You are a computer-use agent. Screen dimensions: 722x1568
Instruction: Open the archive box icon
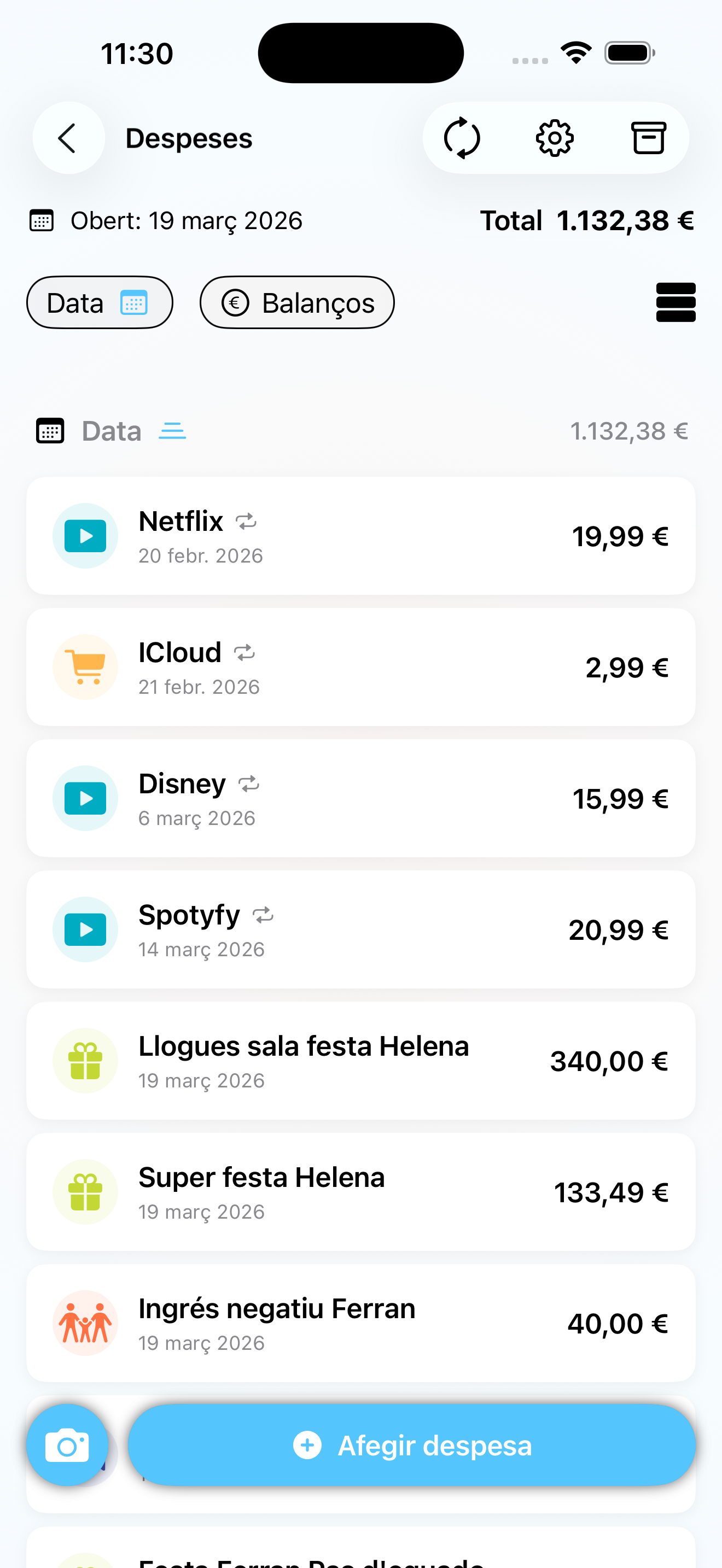coord(648,138)
